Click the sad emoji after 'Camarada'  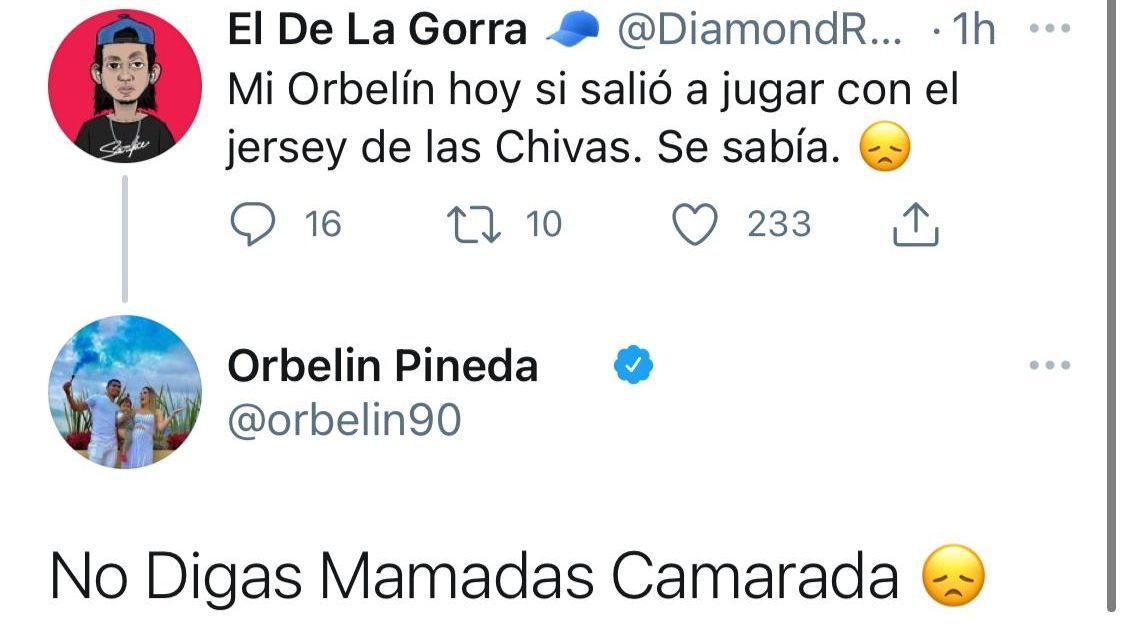pyautogui.click(x=952, y=578)
